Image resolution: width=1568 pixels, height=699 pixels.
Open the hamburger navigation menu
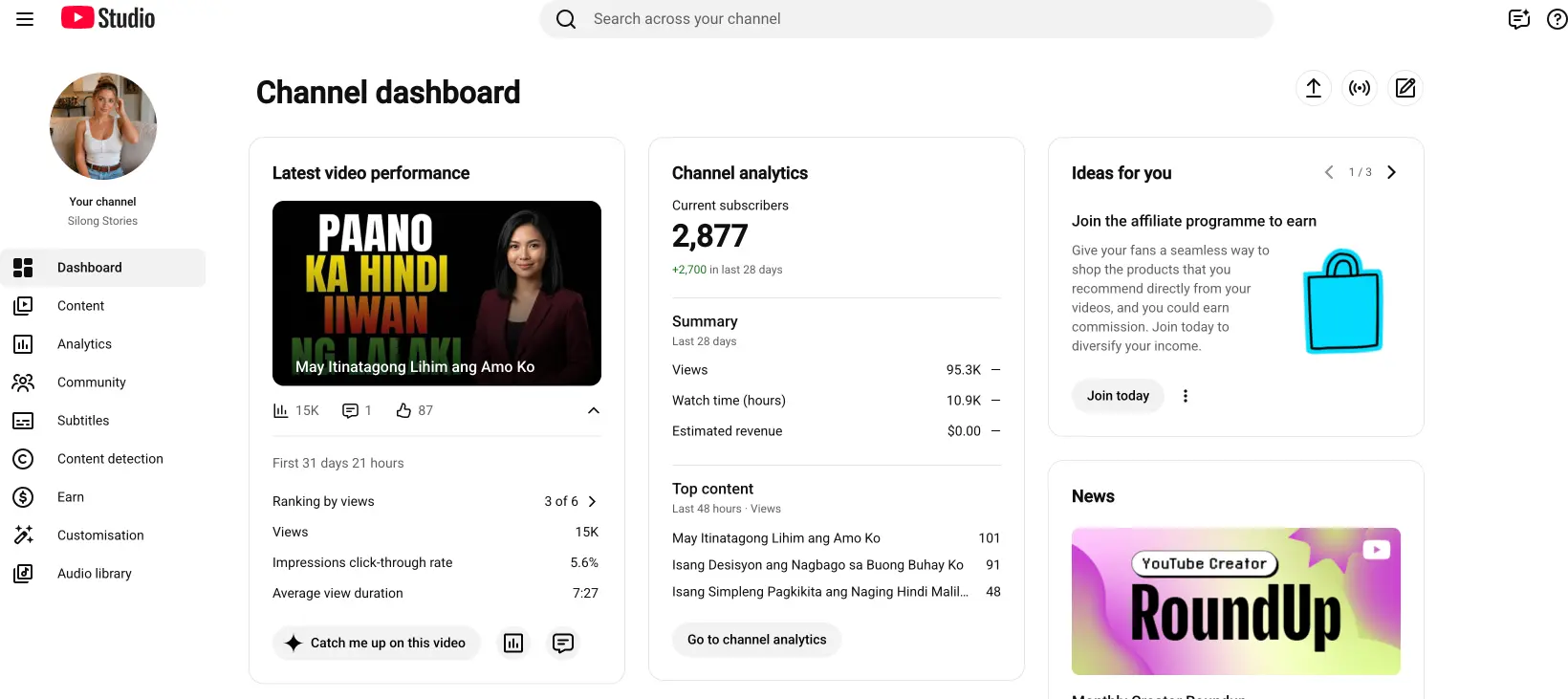(25, 19)
